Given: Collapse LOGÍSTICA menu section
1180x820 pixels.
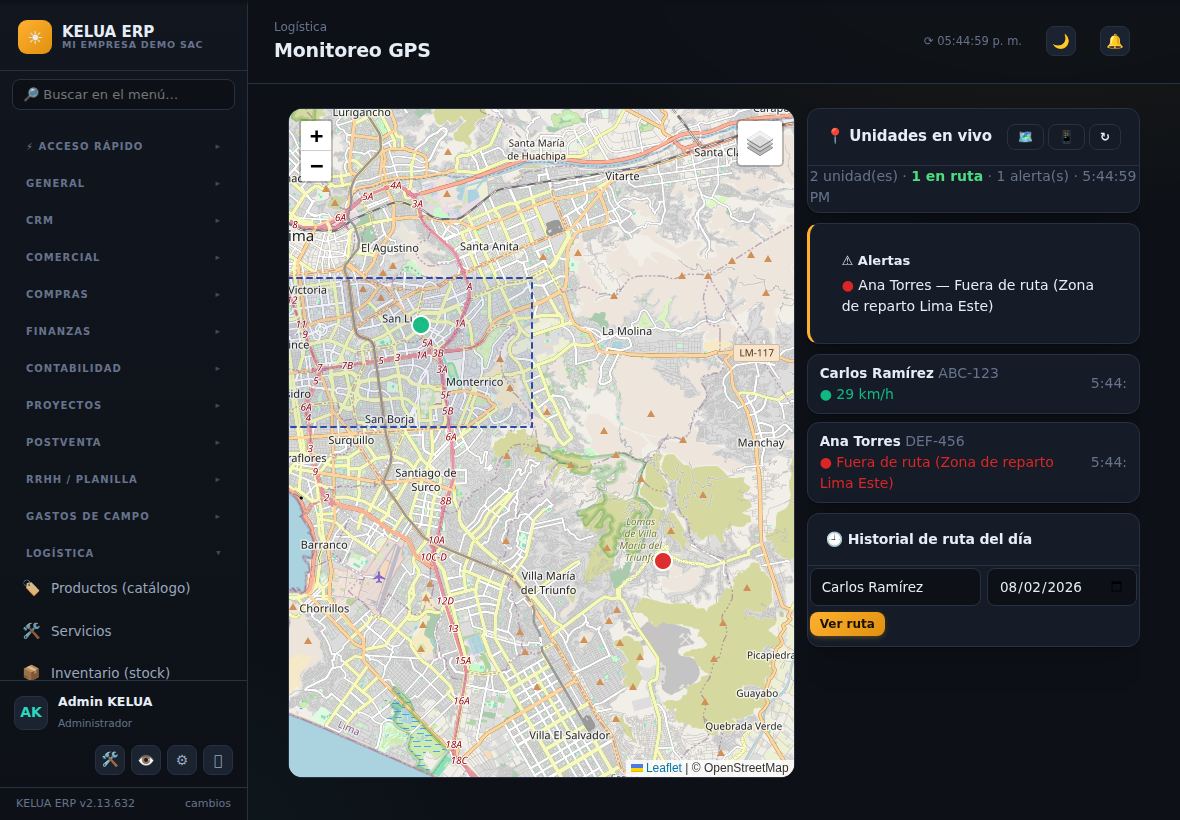Looking at the screenshot, I should click(x=123, y=553).
